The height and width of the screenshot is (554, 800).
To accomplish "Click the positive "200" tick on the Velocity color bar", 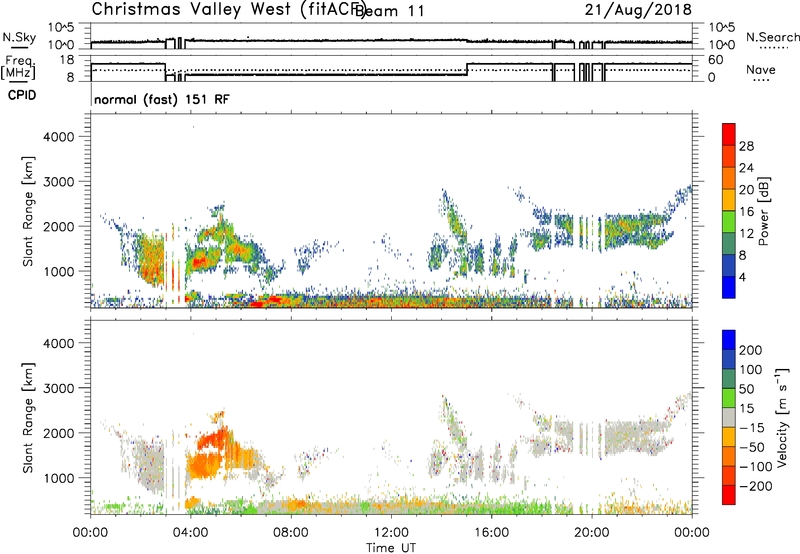I will (750, 350).
